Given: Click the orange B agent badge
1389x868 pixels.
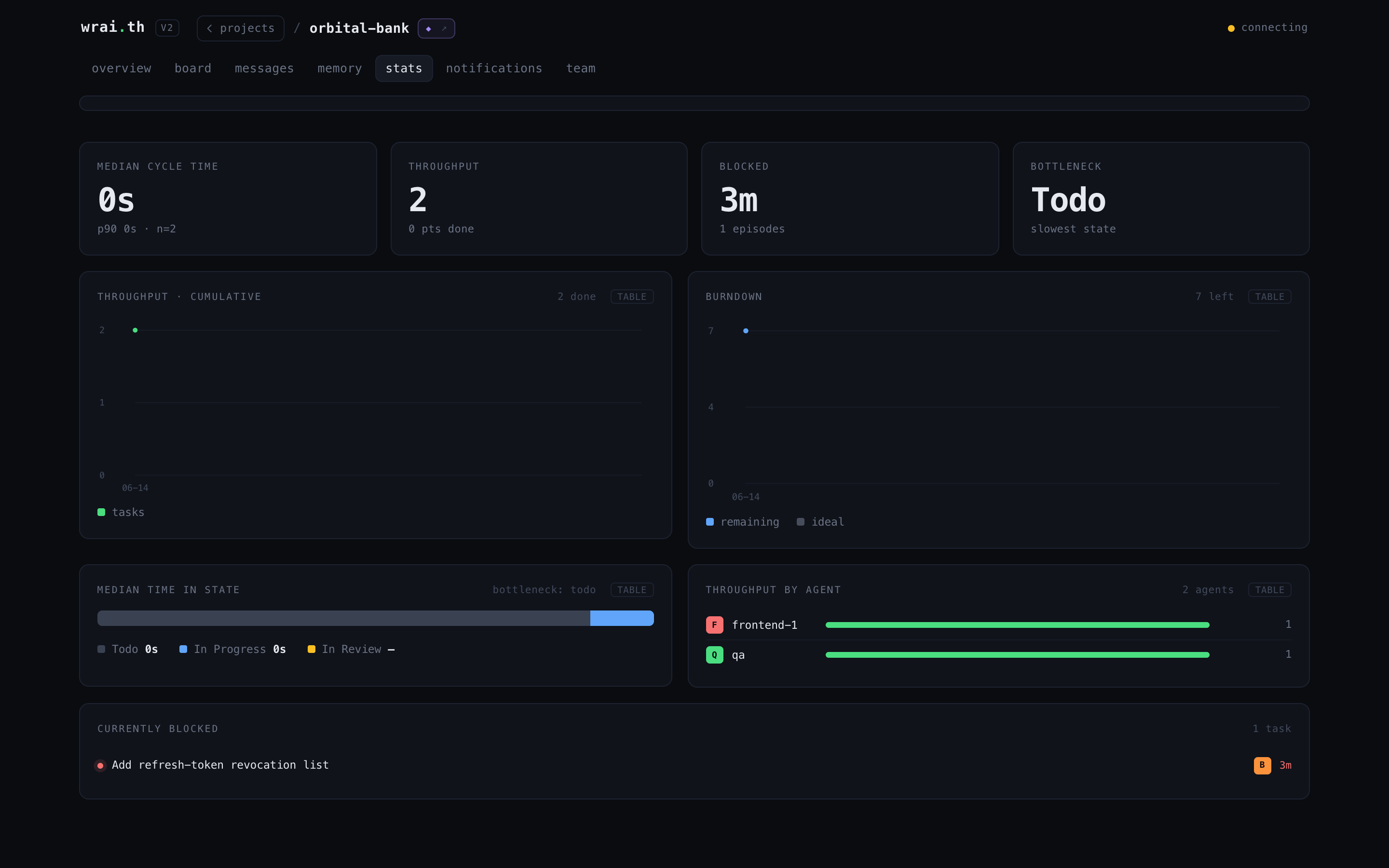Looking at the screenshot, I should [x=1262, y=765].
